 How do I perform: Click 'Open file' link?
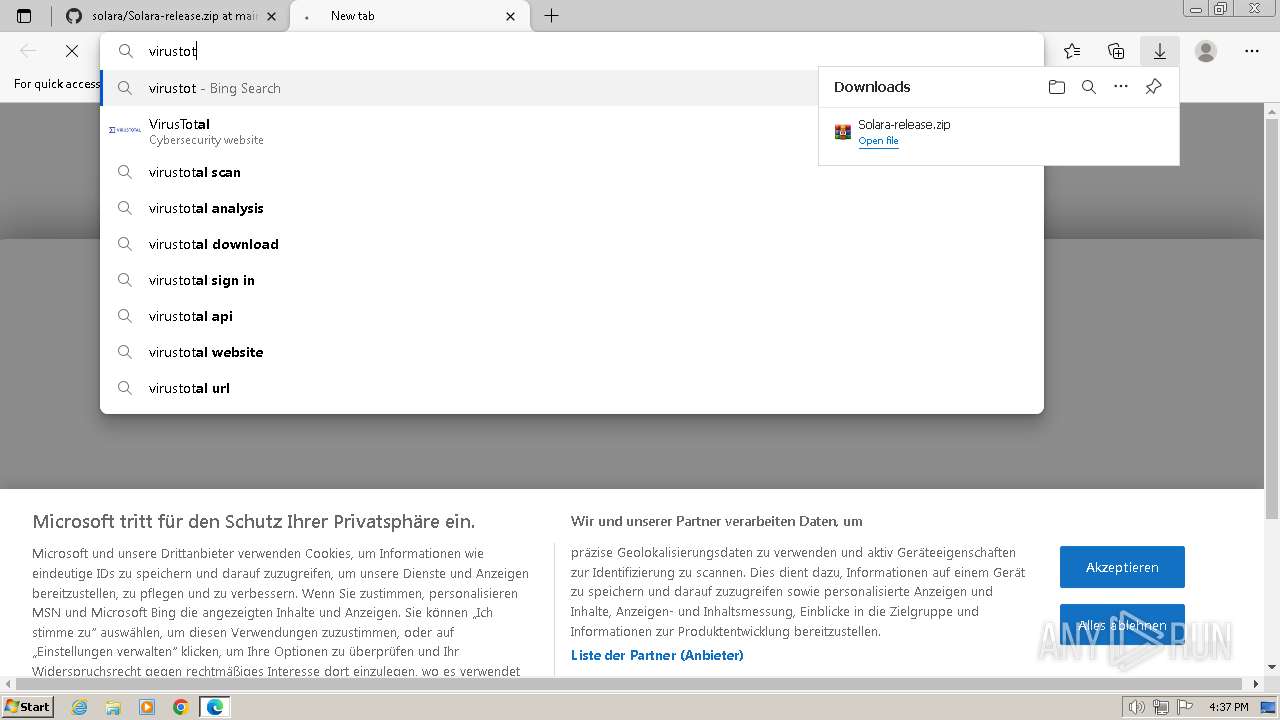click(878, 141)
